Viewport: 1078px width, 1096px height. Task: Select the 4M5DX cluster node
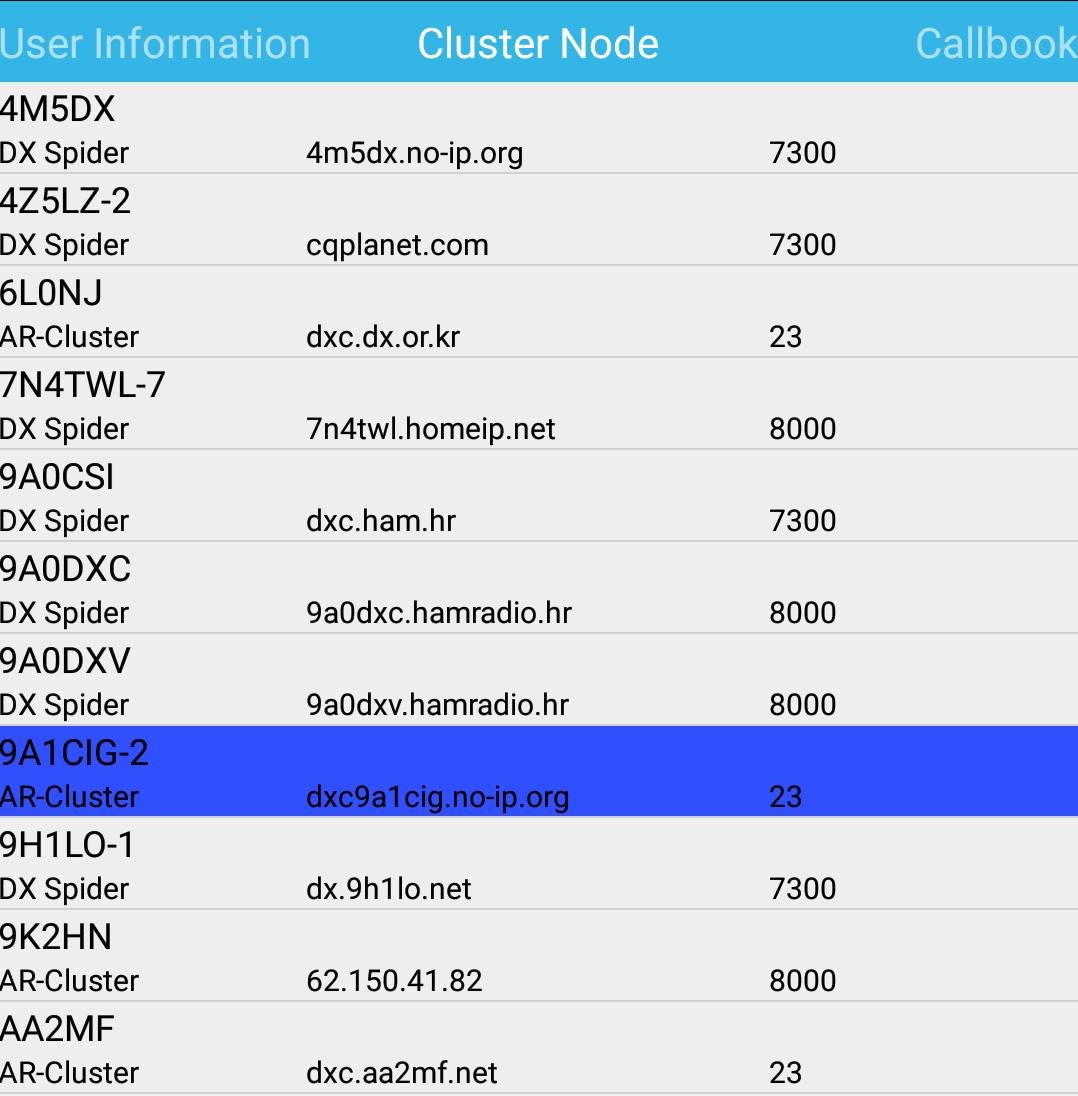point(400,130)
